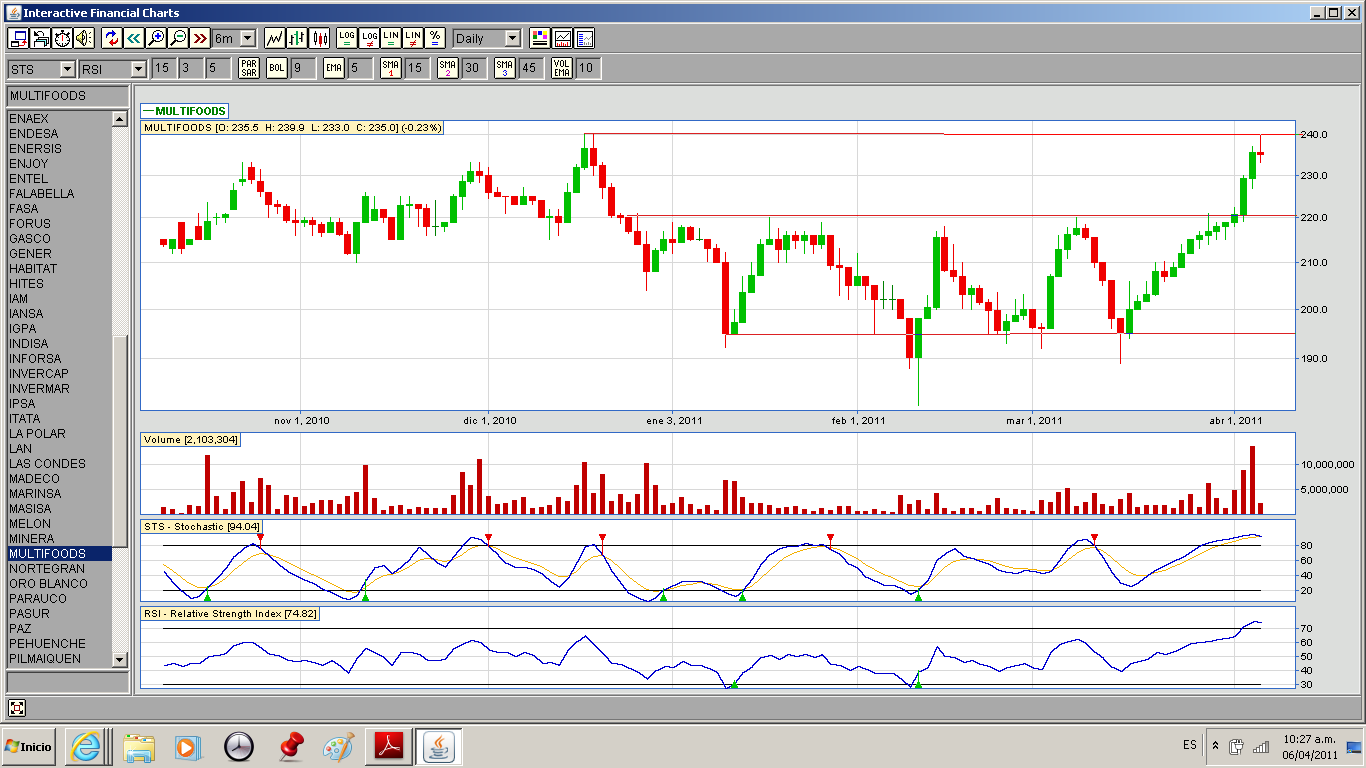The height and width of the screenshot is (768, 1366).
Task: Toggle the VOL EMA indicator
Action: pyautogui.click(x=562, y=68)
